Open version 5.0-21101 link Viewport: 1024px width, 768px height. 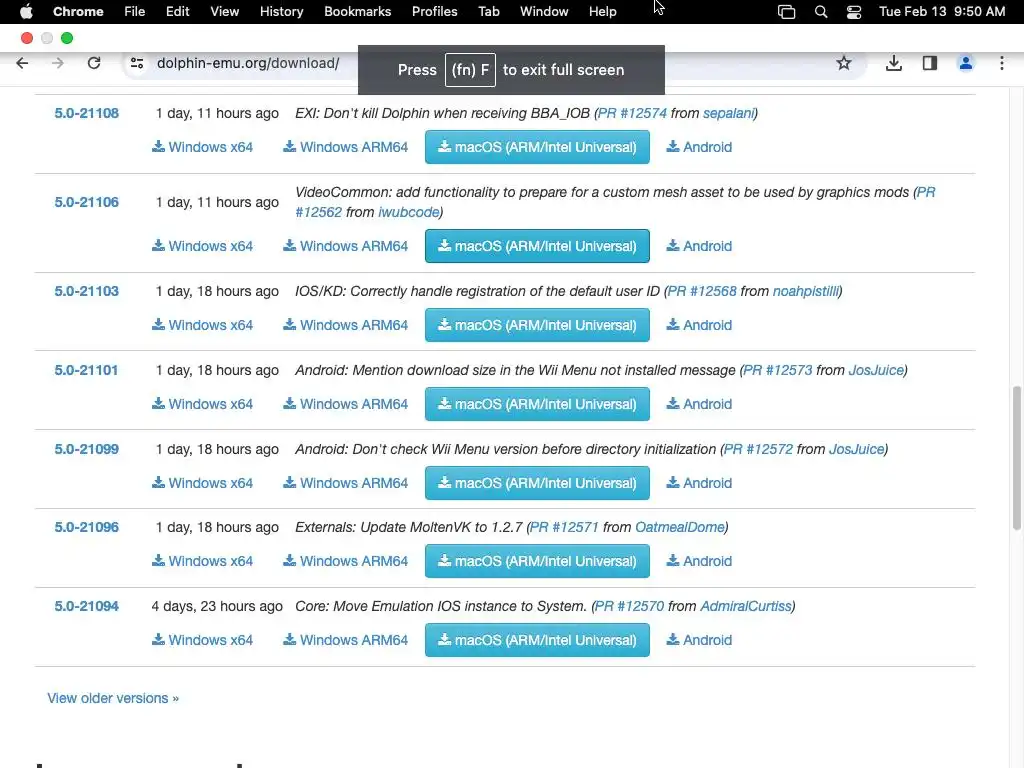(86, 370)
